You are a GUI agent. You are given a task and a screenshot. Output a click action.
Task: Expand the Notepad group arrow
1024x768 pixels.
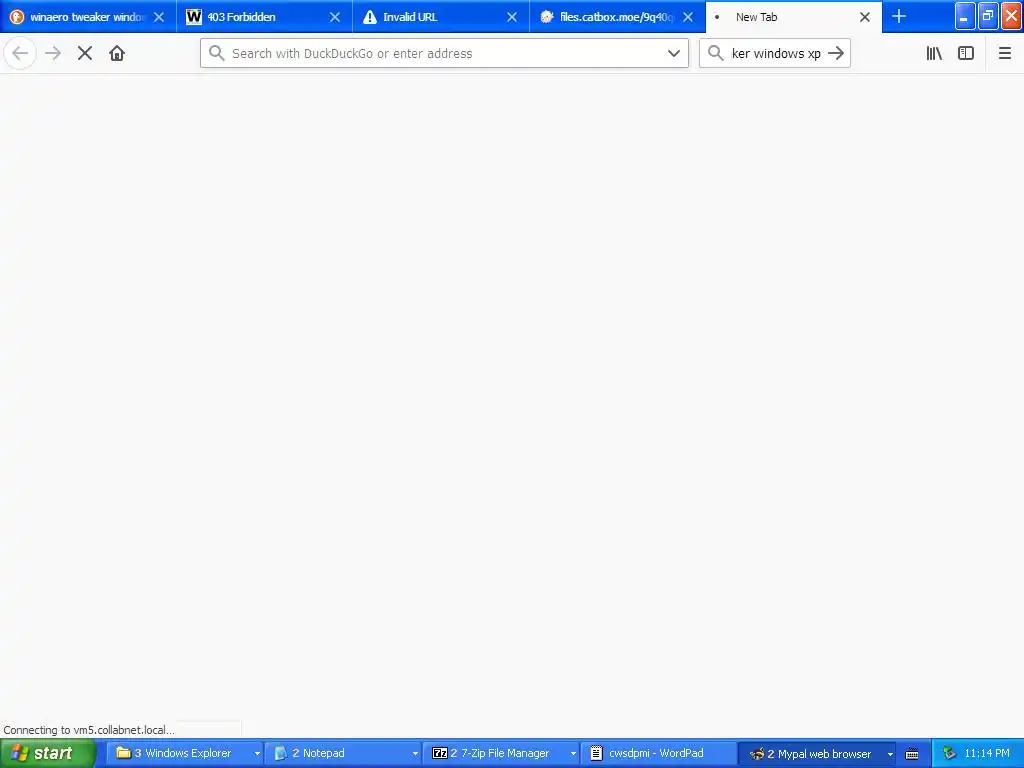click(x=415, y=754)
